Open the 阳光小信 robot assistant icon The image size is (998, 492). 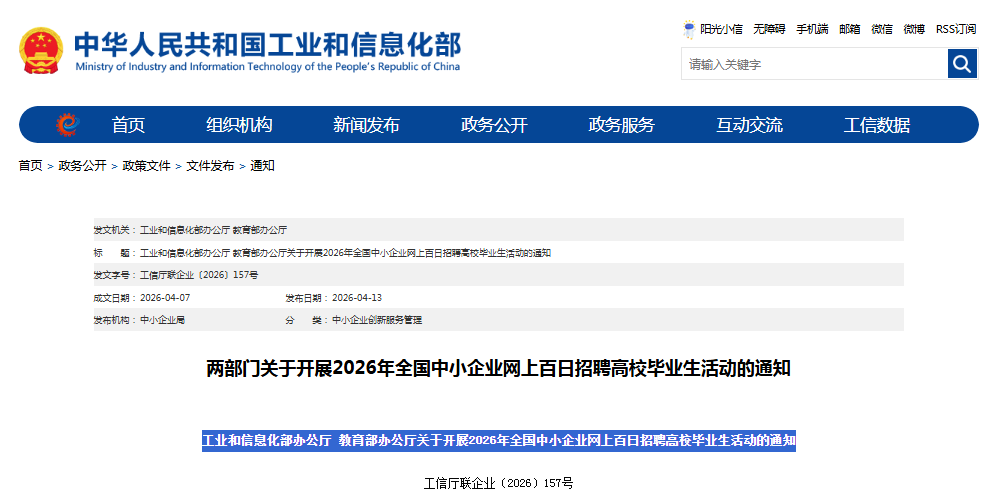[x=689, y=29]
